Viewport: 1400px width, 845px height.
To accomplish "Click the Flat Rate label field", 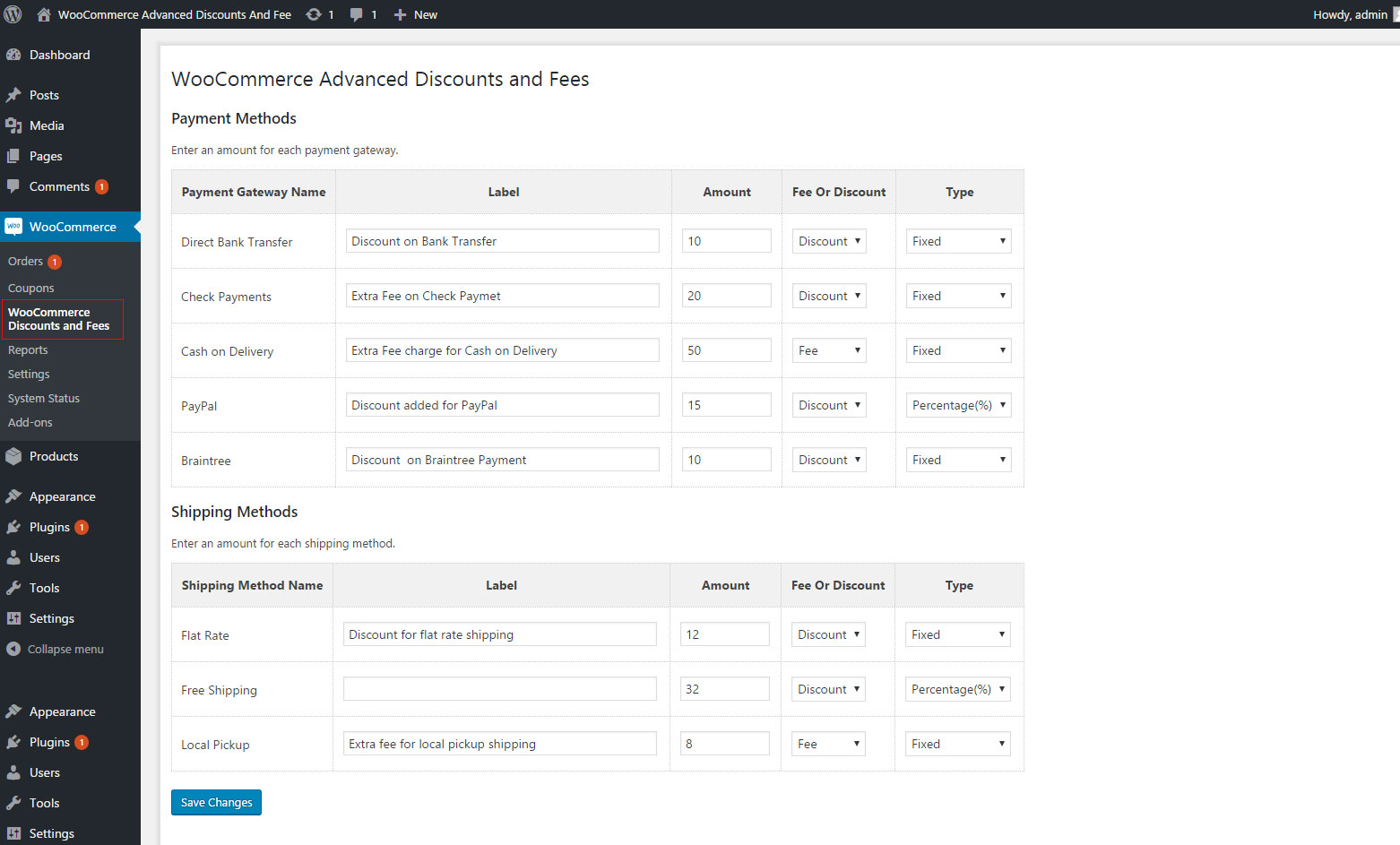I will (500, 634).
